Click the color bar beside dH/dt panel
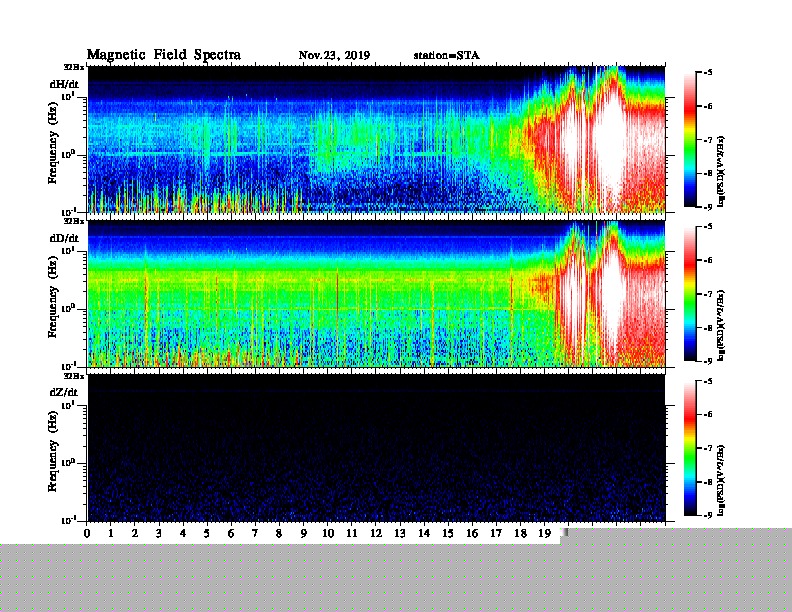Image resolution: width=792 pixels, height=612 pixels. click(x=690, y=140)
